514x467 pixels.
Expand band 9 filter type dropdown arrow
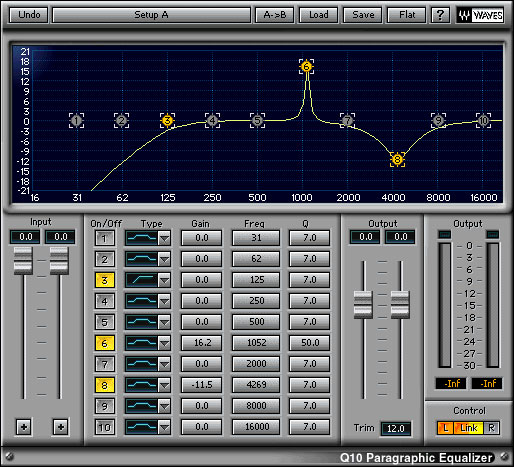tap(164, 406)
